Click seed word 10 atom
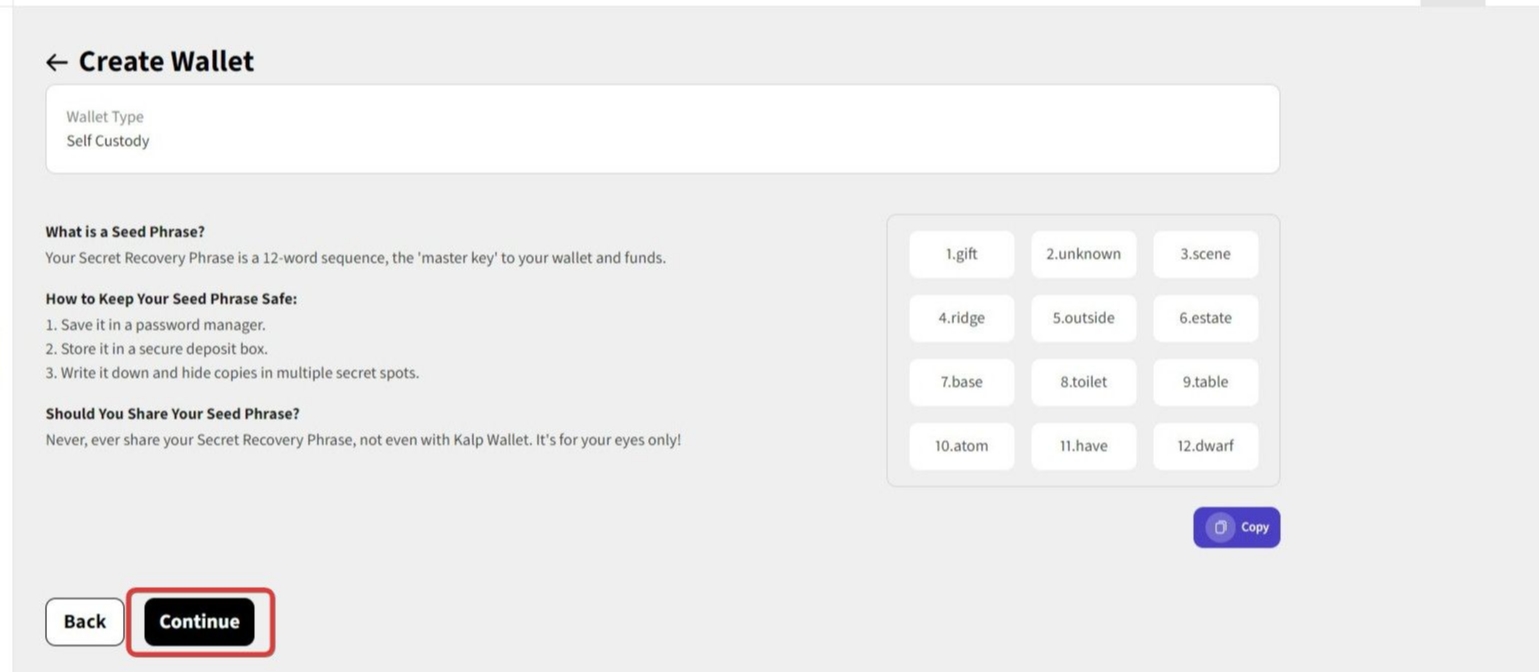Screen dimensions: 1539x672 point(961,446)
